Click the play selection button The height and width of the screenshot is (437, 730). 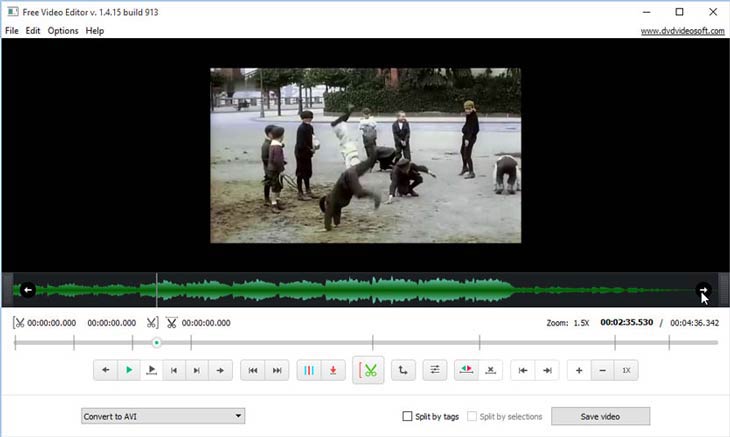pyautogui.click(x=151, y=370)
